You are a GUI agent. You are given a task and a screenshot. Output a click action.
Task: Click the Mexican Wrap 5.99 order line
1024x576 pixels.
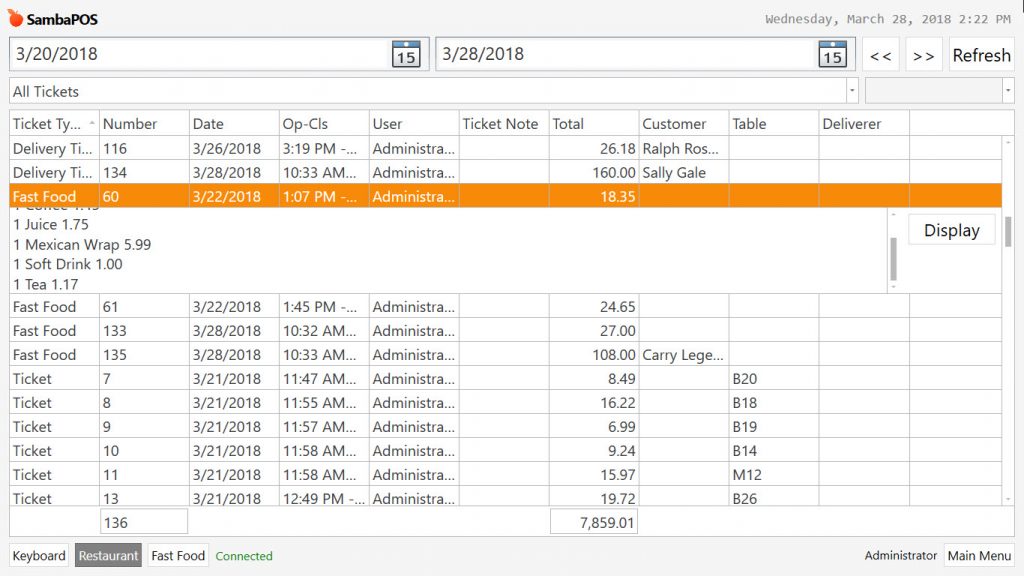[x=82, y=244]
